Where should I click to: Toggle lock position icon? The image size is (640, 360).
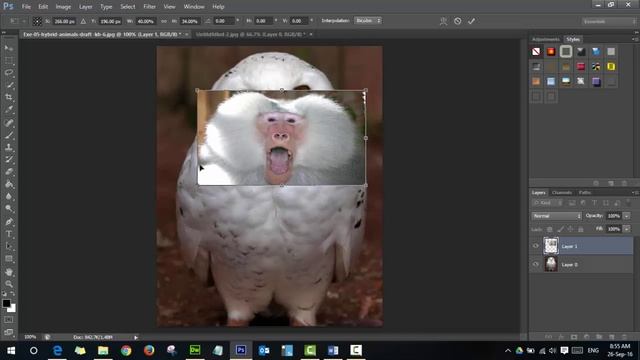point(570,229)
